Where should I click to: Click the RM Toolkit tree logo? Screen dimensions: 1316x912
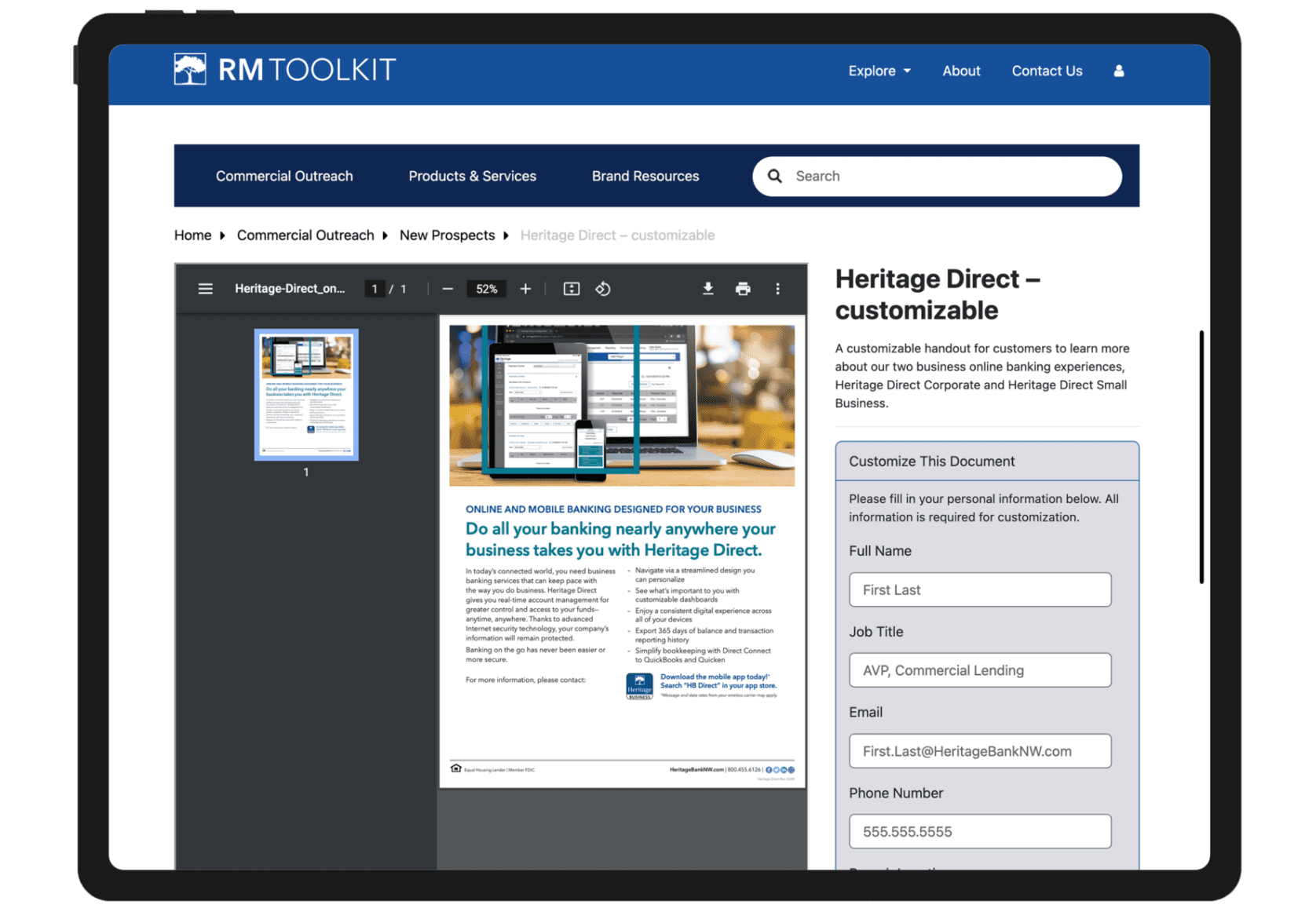tap(190, 69)
